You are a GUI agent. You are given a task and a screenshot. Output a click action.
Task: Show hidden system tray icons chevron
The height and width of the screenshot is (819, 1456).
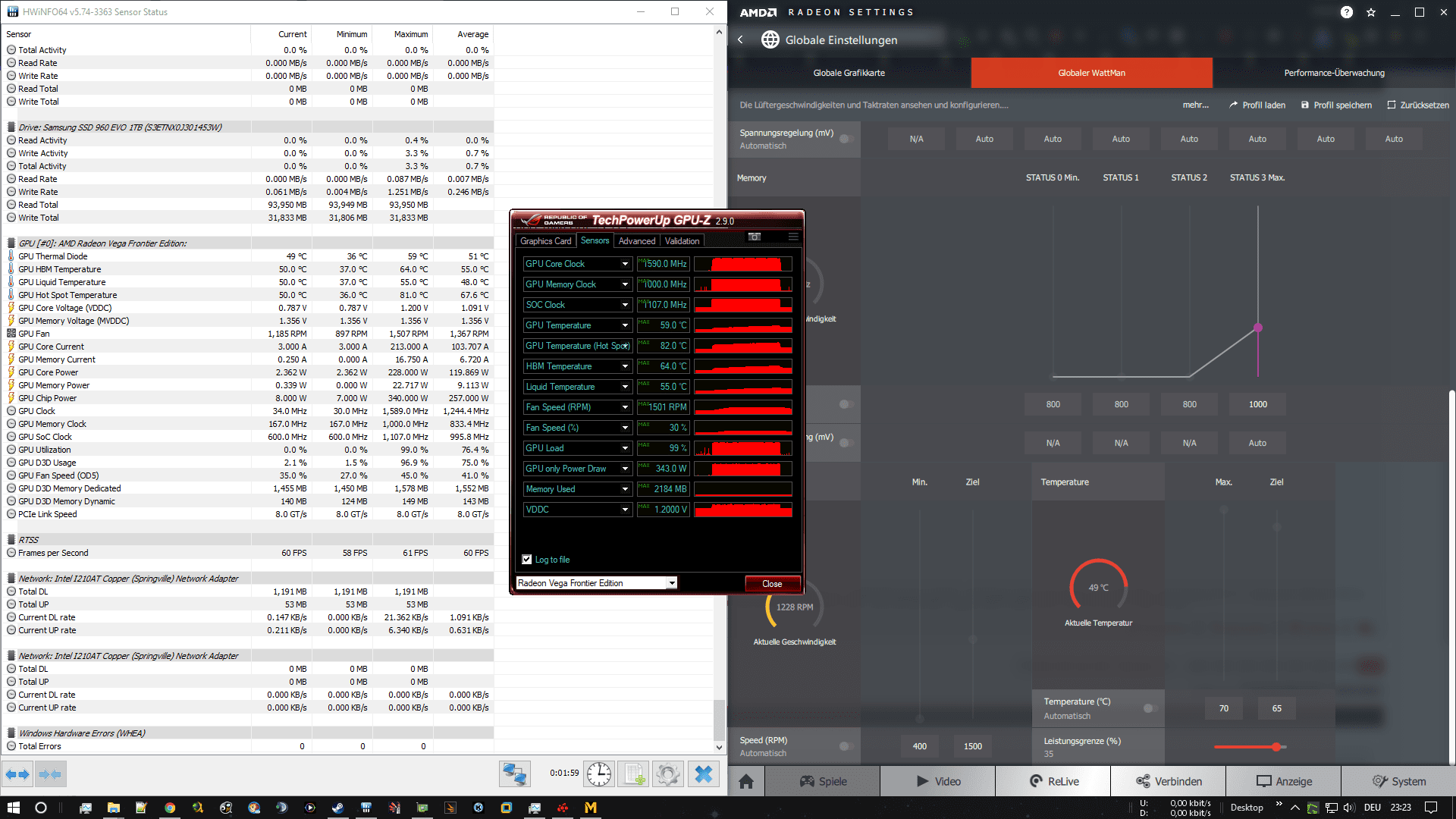1294,808
